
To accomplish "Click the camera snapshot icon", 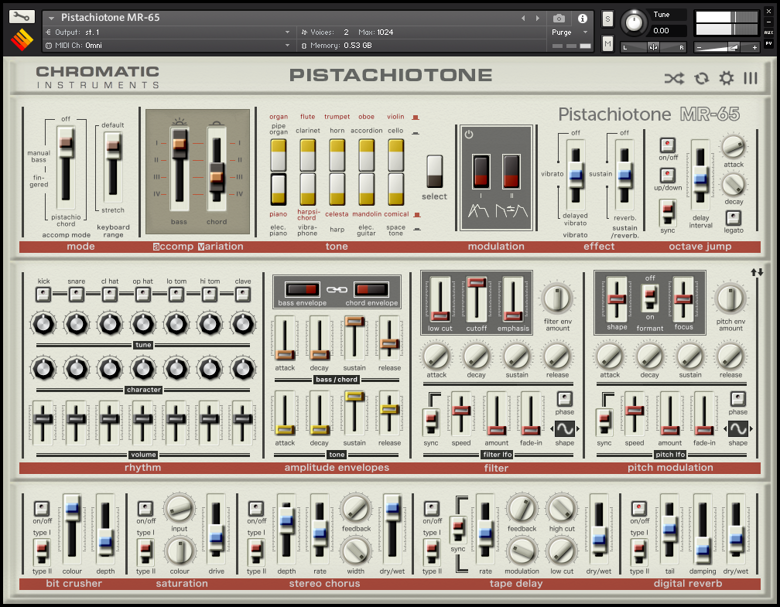I will pyautogui.click(x=559, y=18).
